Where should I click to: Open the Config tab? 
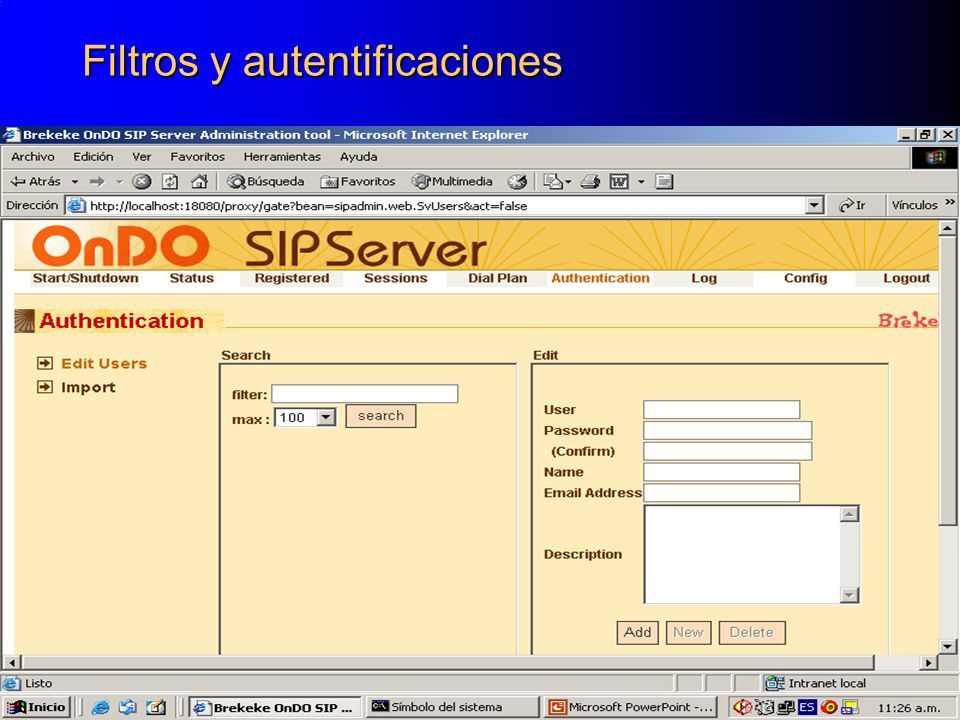[806, 278]
